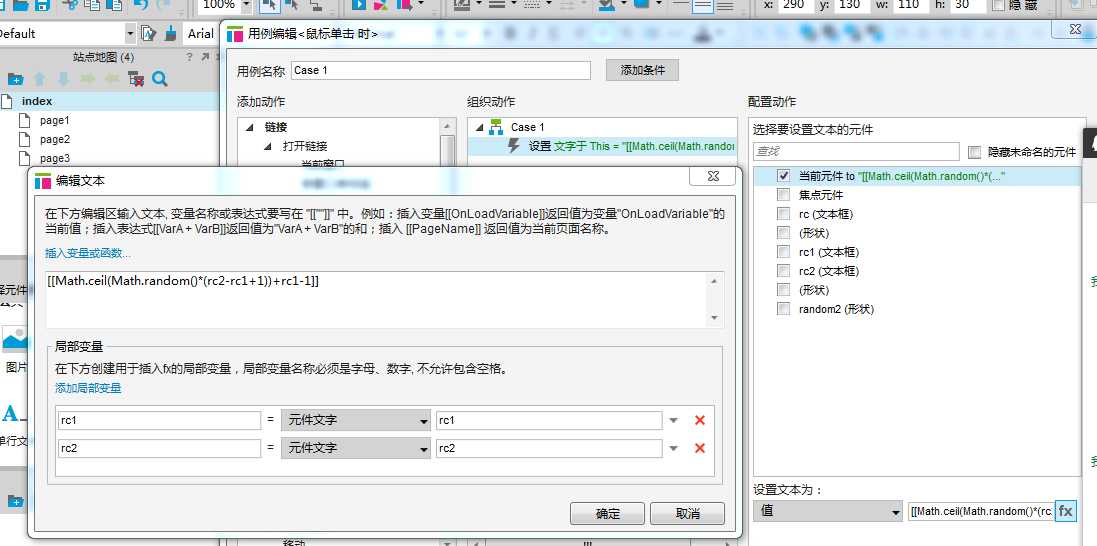The image size is (1097, 546).
Task: Click the 用例名称 Case 1 input field
Action: click(x=441, y=70)
